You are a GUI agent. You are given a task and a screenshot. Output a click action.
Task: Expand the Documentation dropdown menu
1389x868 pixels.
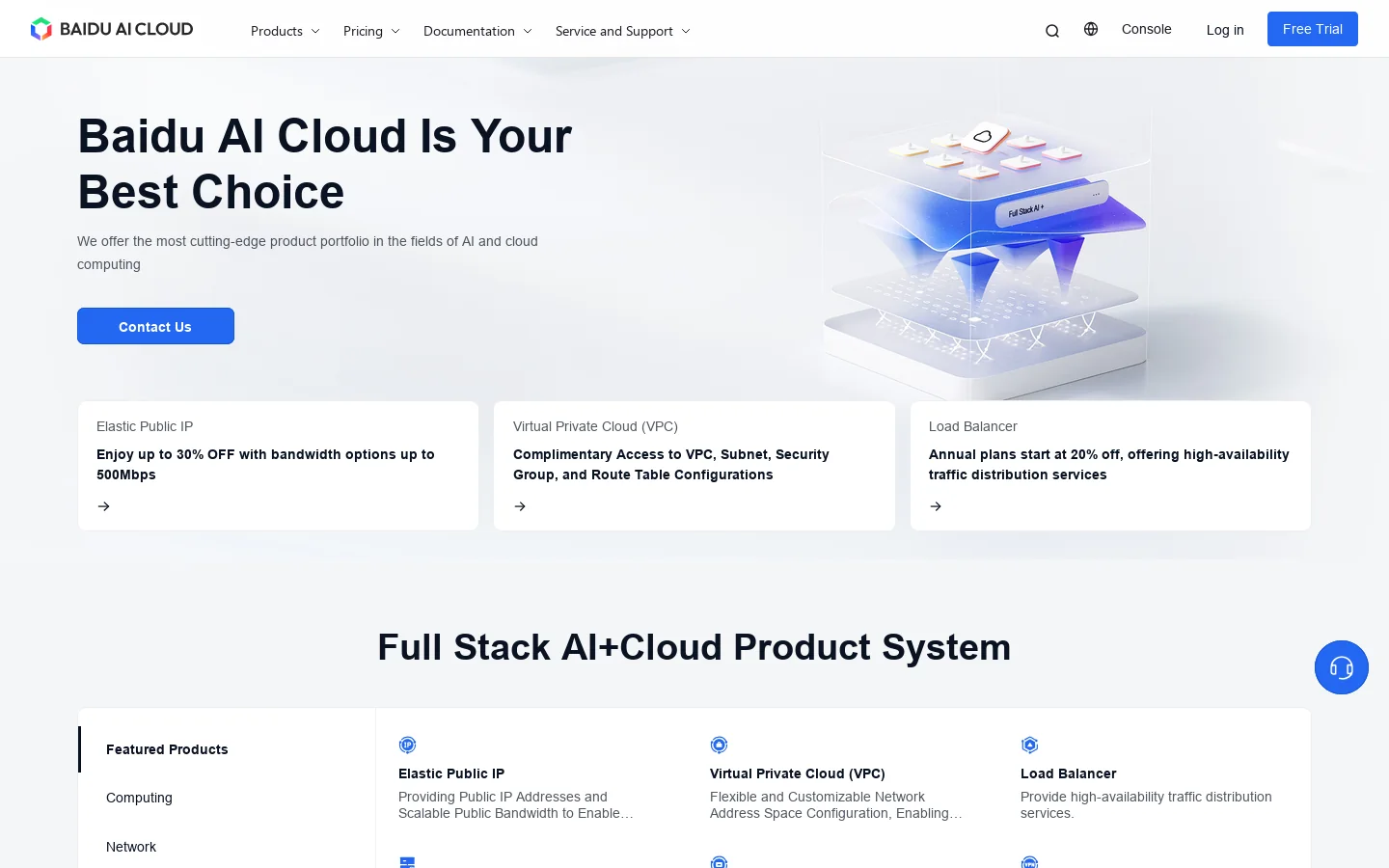tap(477, 31)
